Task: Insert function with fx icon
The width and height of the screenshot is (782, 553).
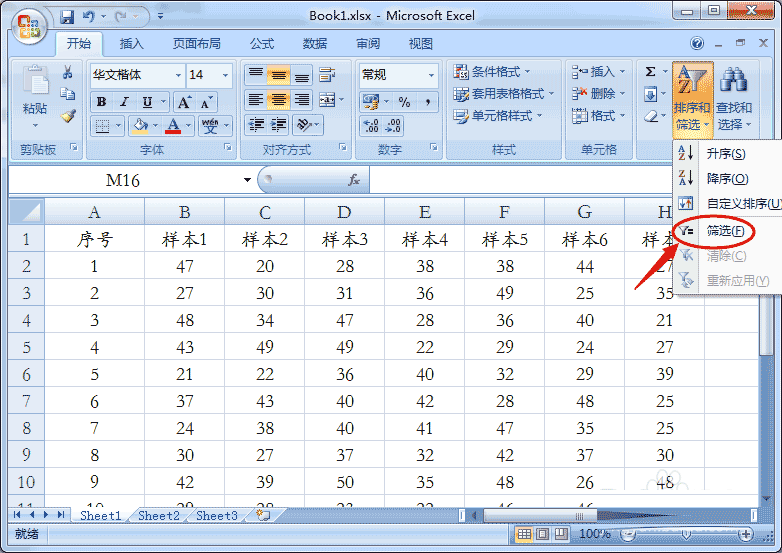Action: 354,180
